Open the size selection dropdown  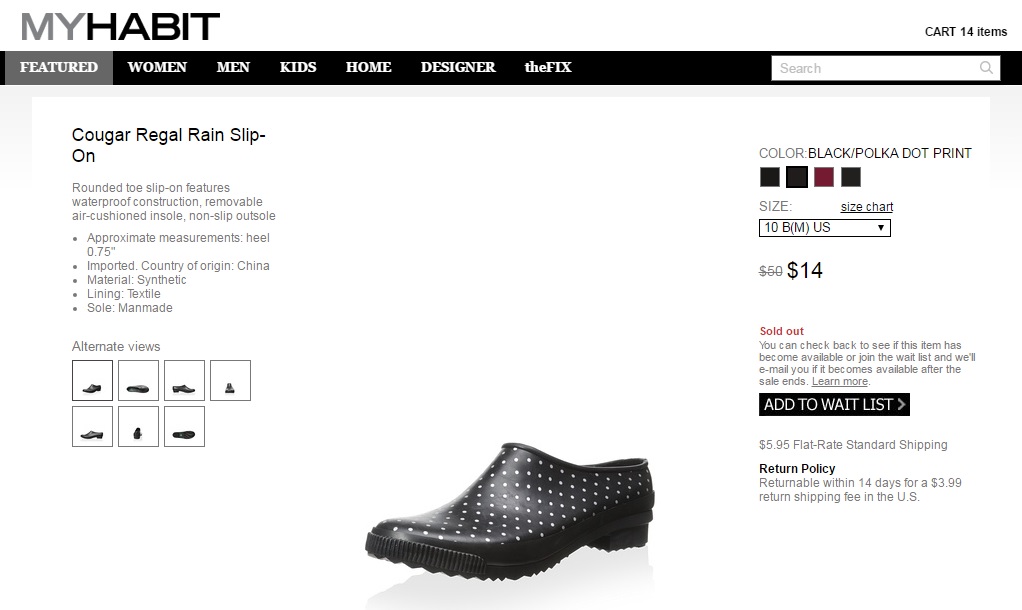824,228
